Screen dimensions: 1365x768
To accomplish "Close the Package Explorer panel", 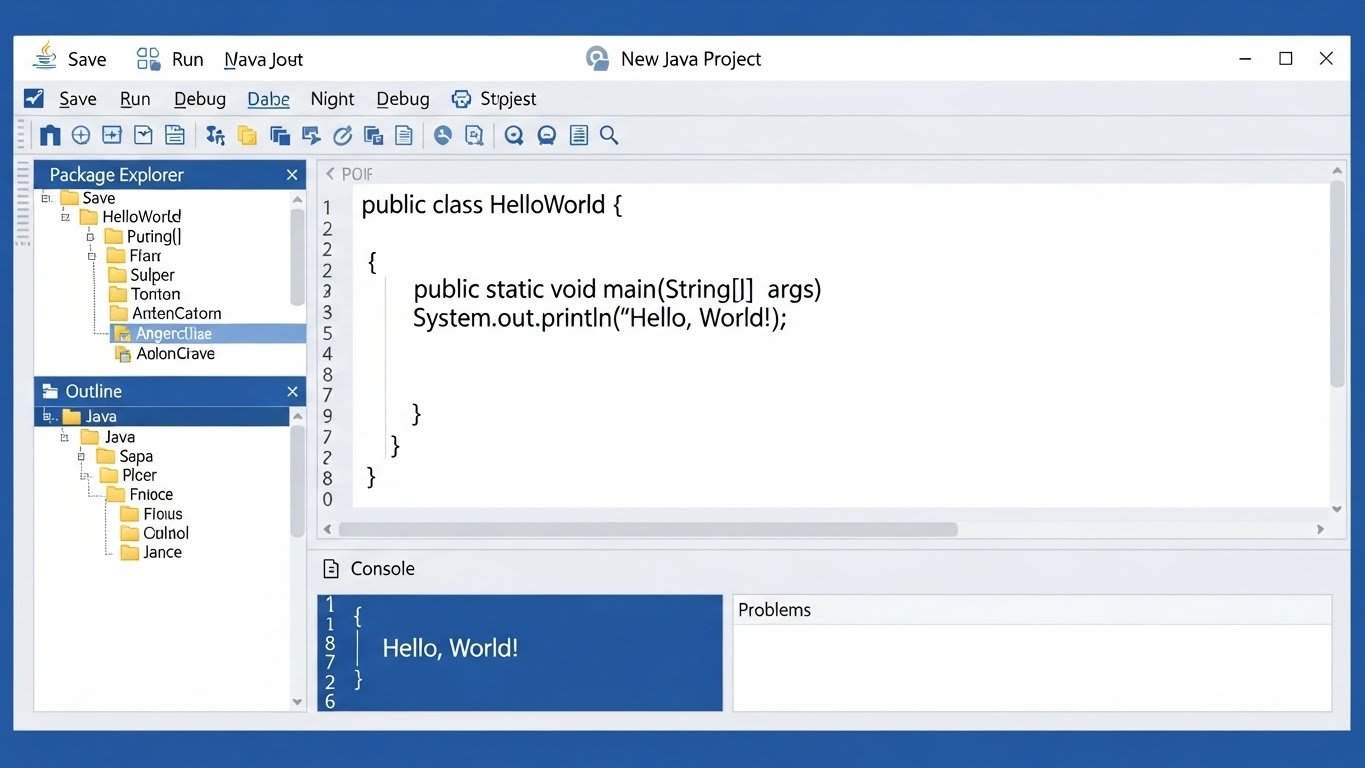I will (292, 175).
